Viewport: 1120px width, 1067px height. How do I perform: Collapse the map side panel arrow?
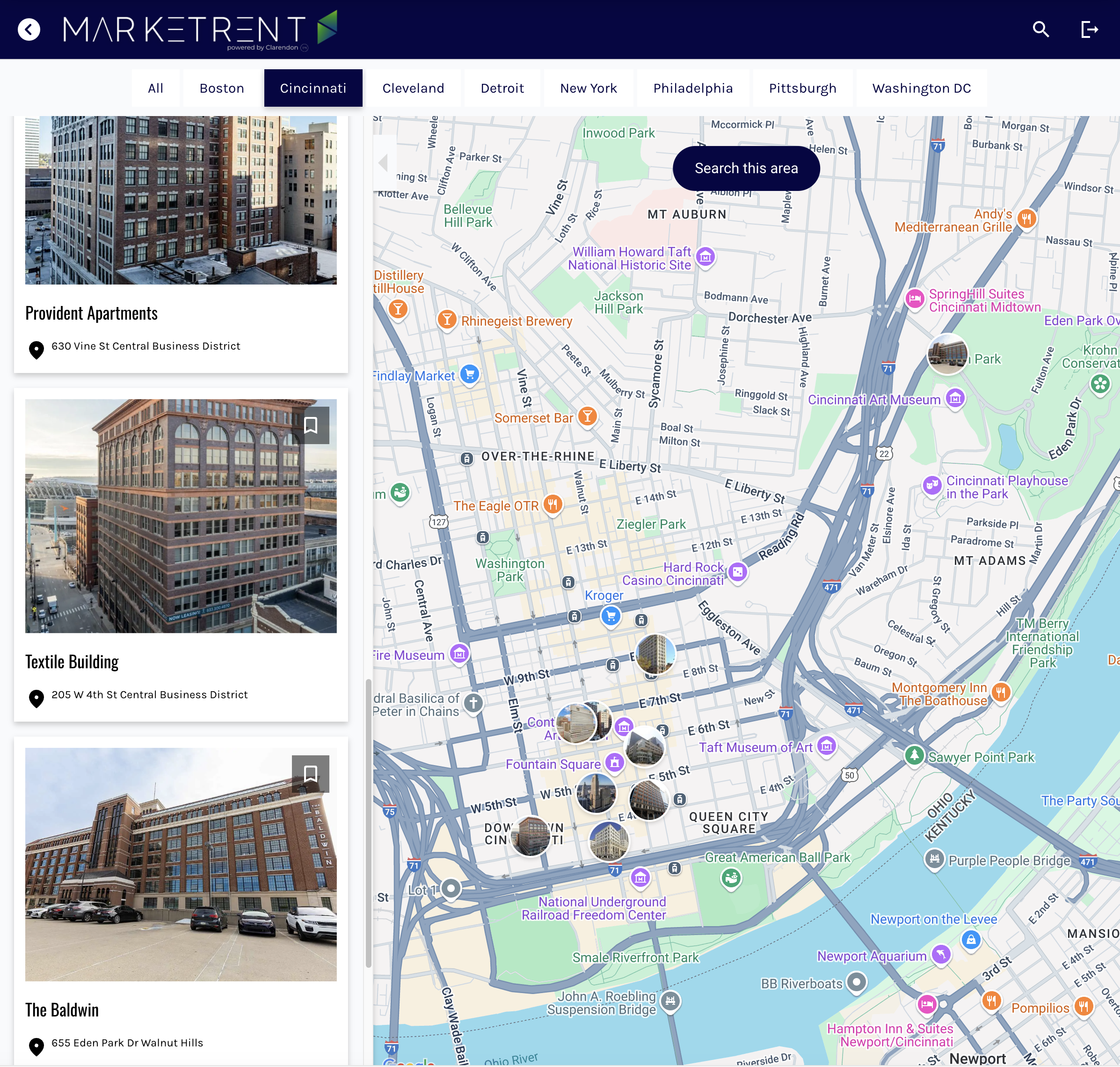pos(384,163)
